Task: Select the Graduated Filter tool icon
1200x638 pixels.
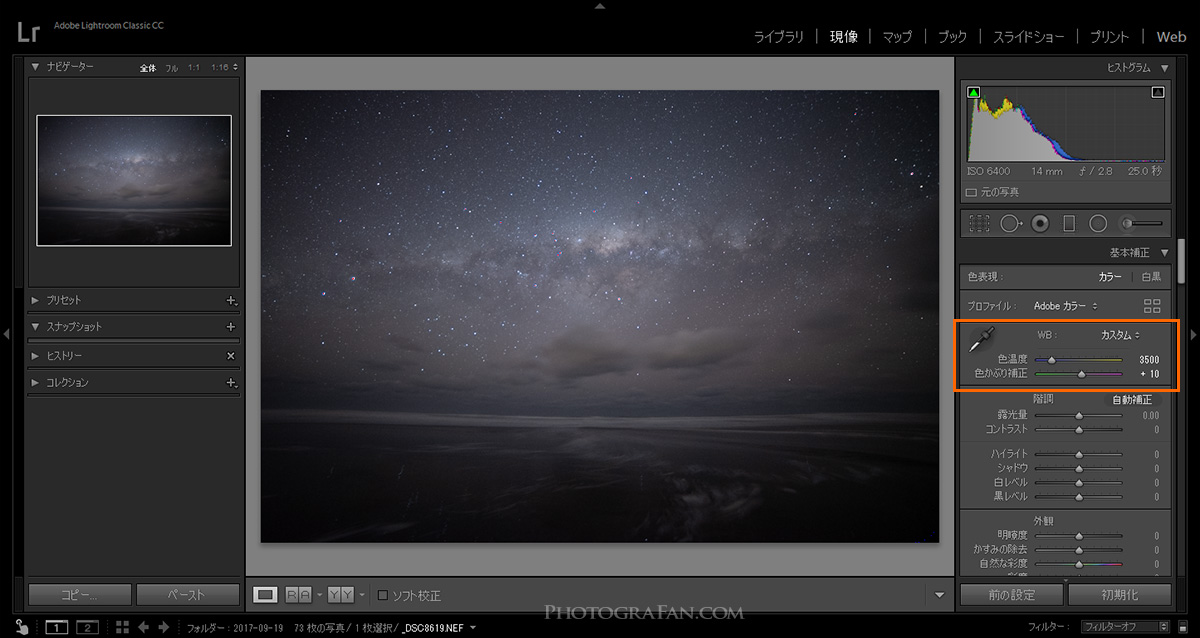Action: [1068, 224]
